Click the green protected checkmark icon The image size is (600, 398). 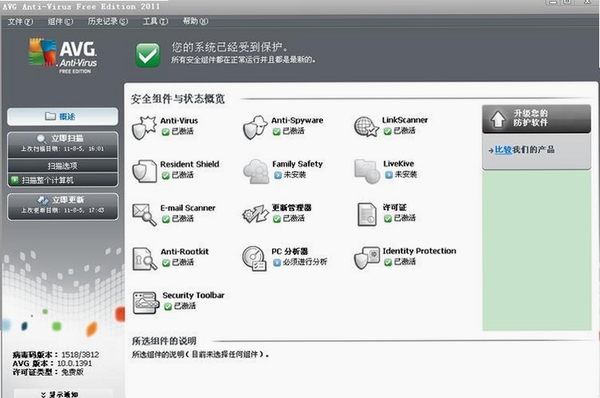coord(148,55)
